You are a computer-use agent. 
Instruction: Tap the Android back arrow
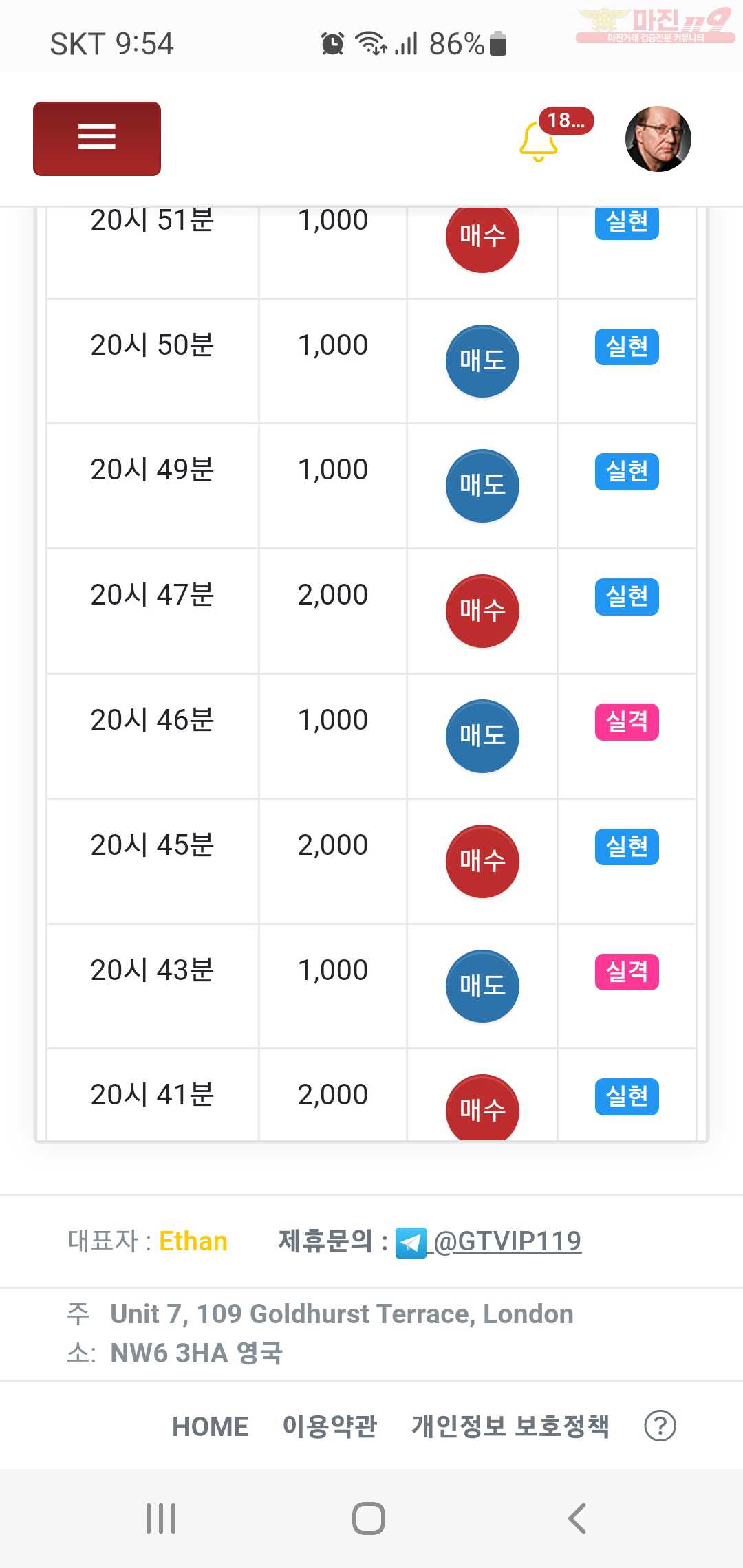pyautogui.click(x=577, y=1518)
